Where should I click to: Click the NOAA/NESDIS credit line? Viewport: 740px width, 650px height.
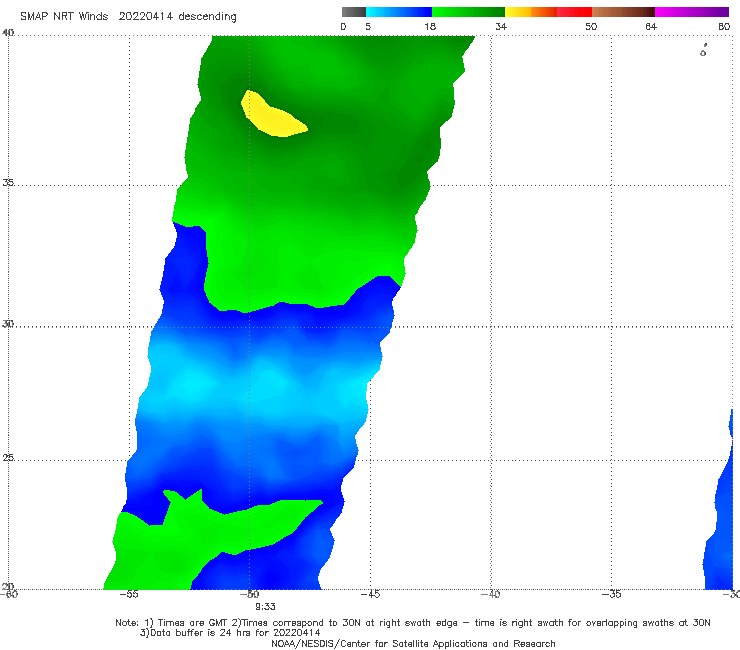pos(413,643)
